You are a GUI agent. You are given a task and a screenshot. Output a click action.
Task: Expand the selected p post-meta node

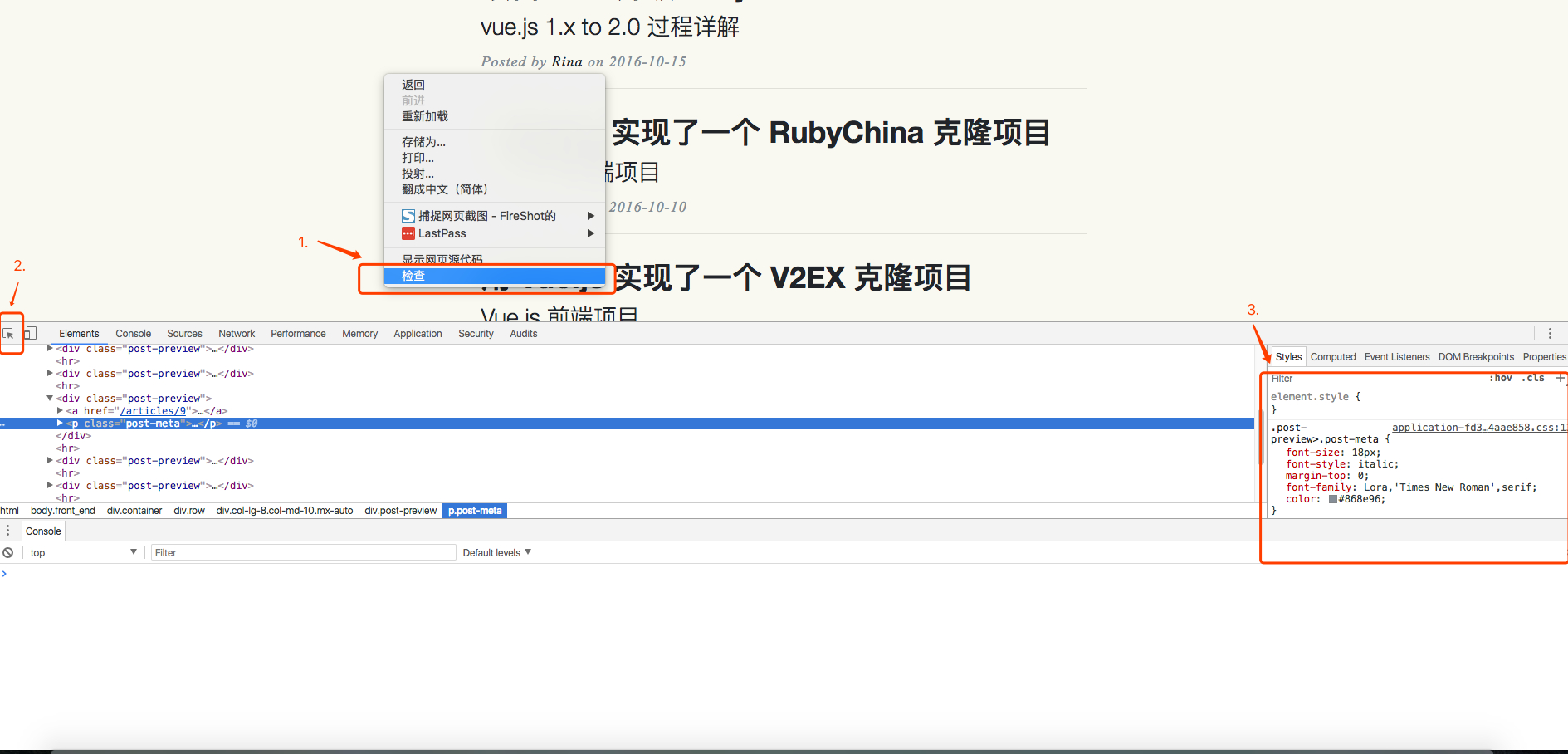60,424
